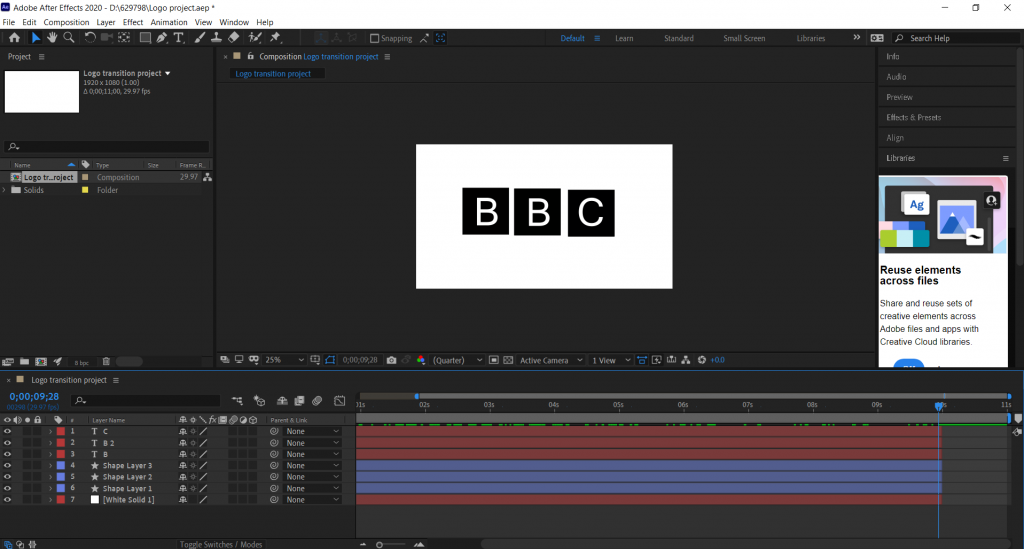Viewport: 1024px width, 549px height.
Task: Open the Animation menu
Action: tap(168, 22)
